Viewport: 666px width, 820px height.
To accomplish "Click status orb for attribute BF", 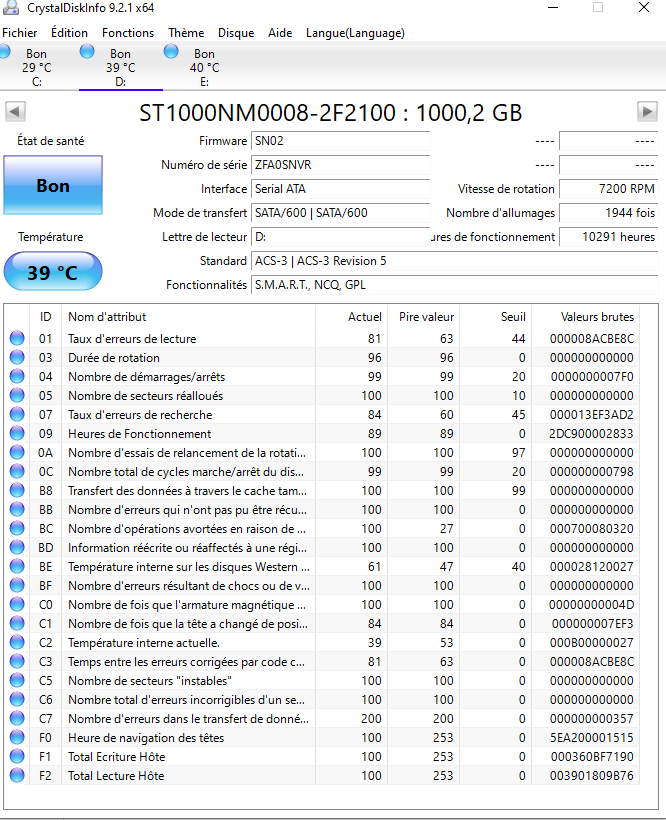I will [x=17, y=585].
